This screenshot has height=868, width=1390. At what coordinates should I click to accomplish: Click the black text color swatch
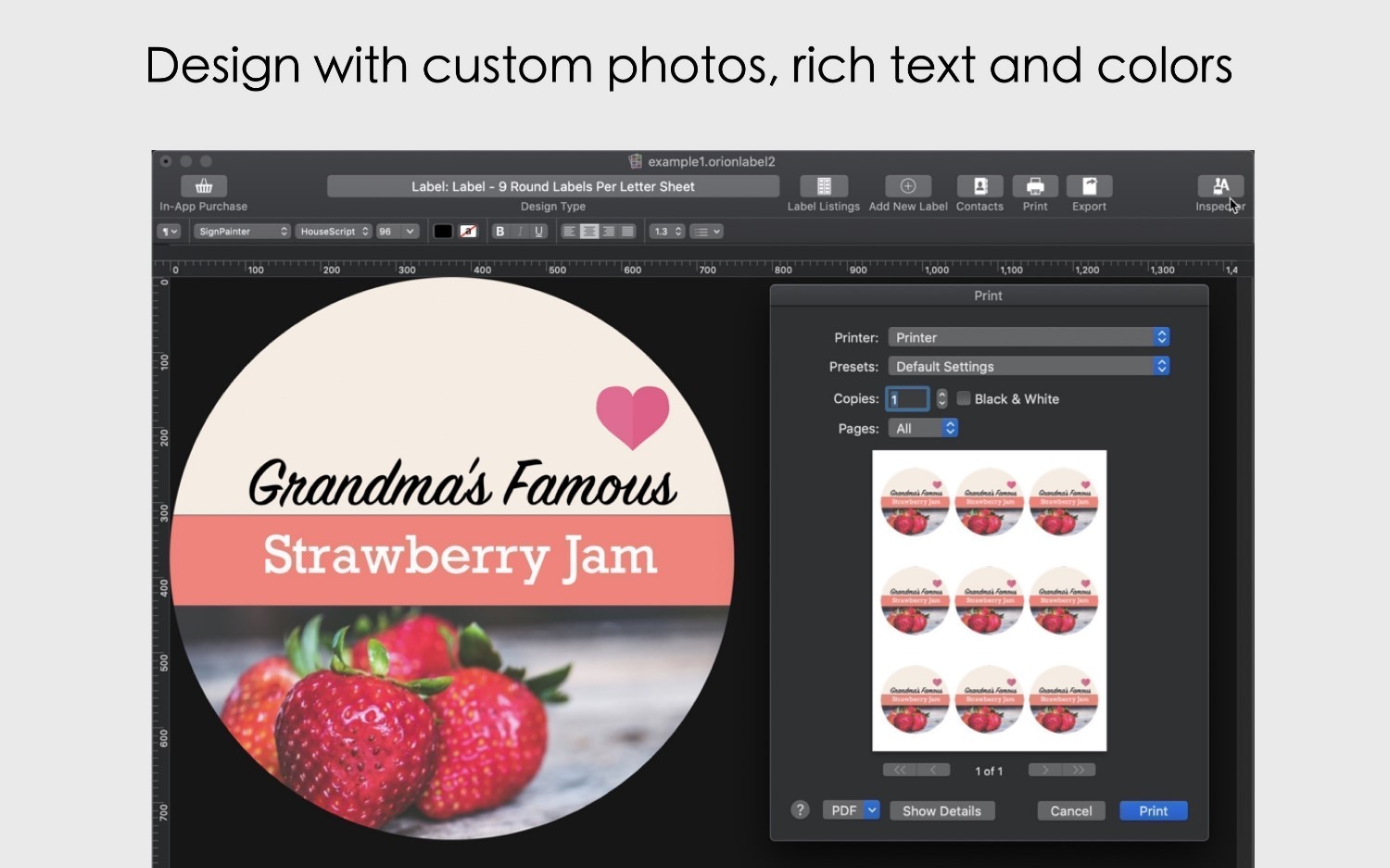[443, 232]
